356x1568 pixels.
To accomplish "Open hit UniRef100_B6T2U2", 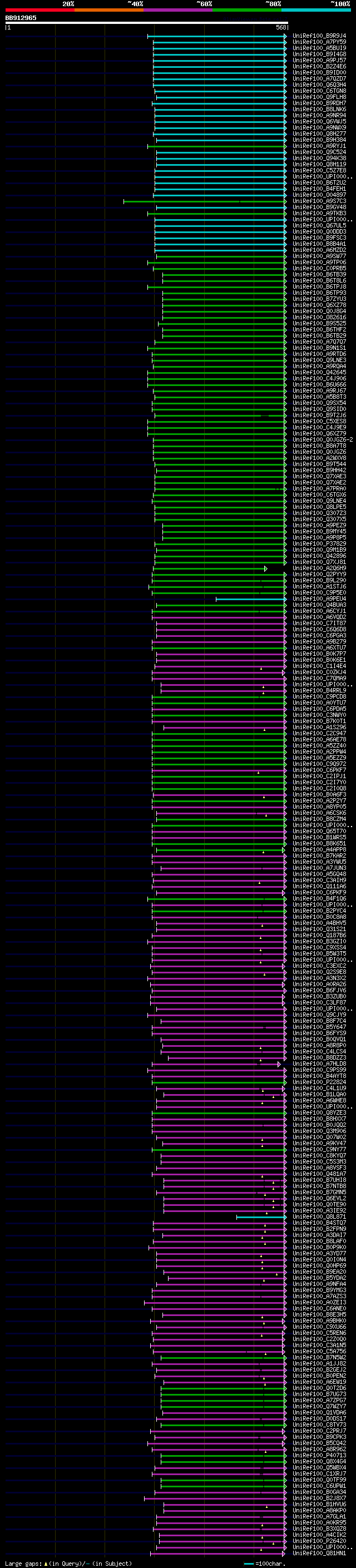I will click(319, 182).
